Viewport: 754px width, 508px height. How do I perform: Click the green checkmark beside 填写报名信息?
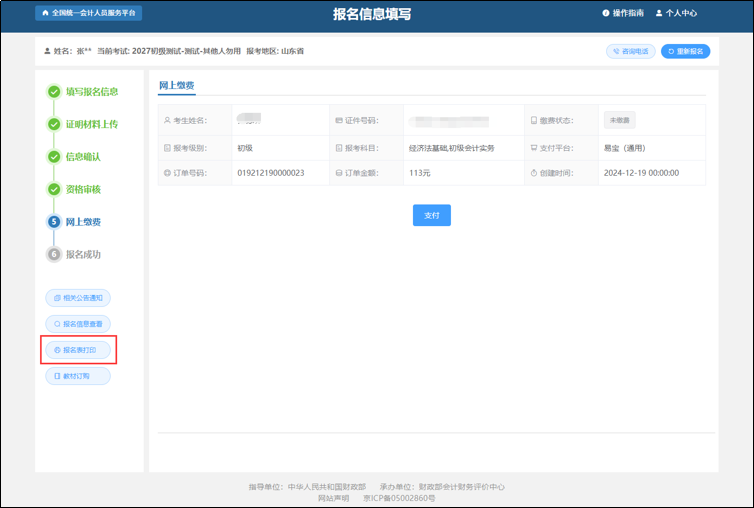[x=54, y=92]
